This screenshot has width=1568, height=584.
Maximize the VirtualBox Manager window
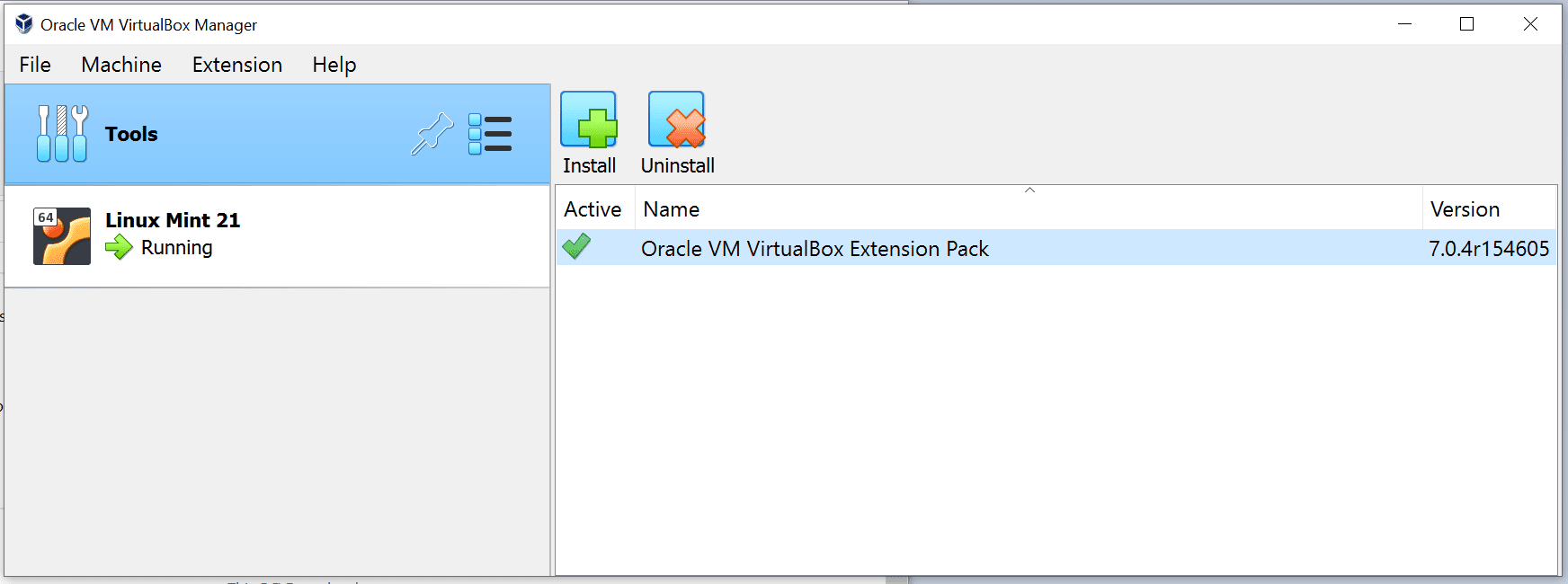tap(1466, 24)
